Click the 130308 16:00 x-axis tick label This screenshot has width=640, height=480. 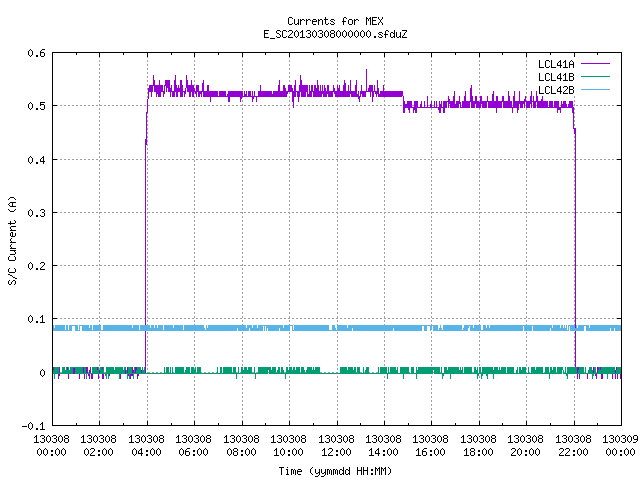tap(431, 445)
